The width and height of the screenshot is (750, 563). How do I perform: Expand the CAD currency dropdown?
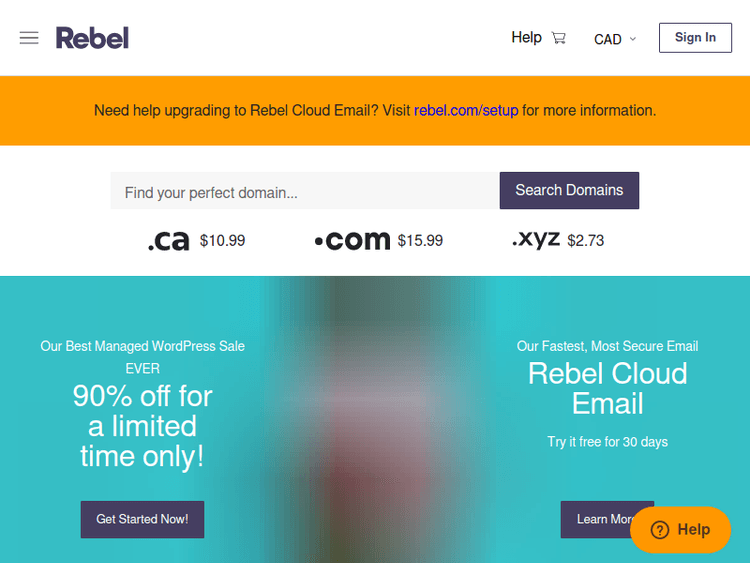[x=615, y=39]
